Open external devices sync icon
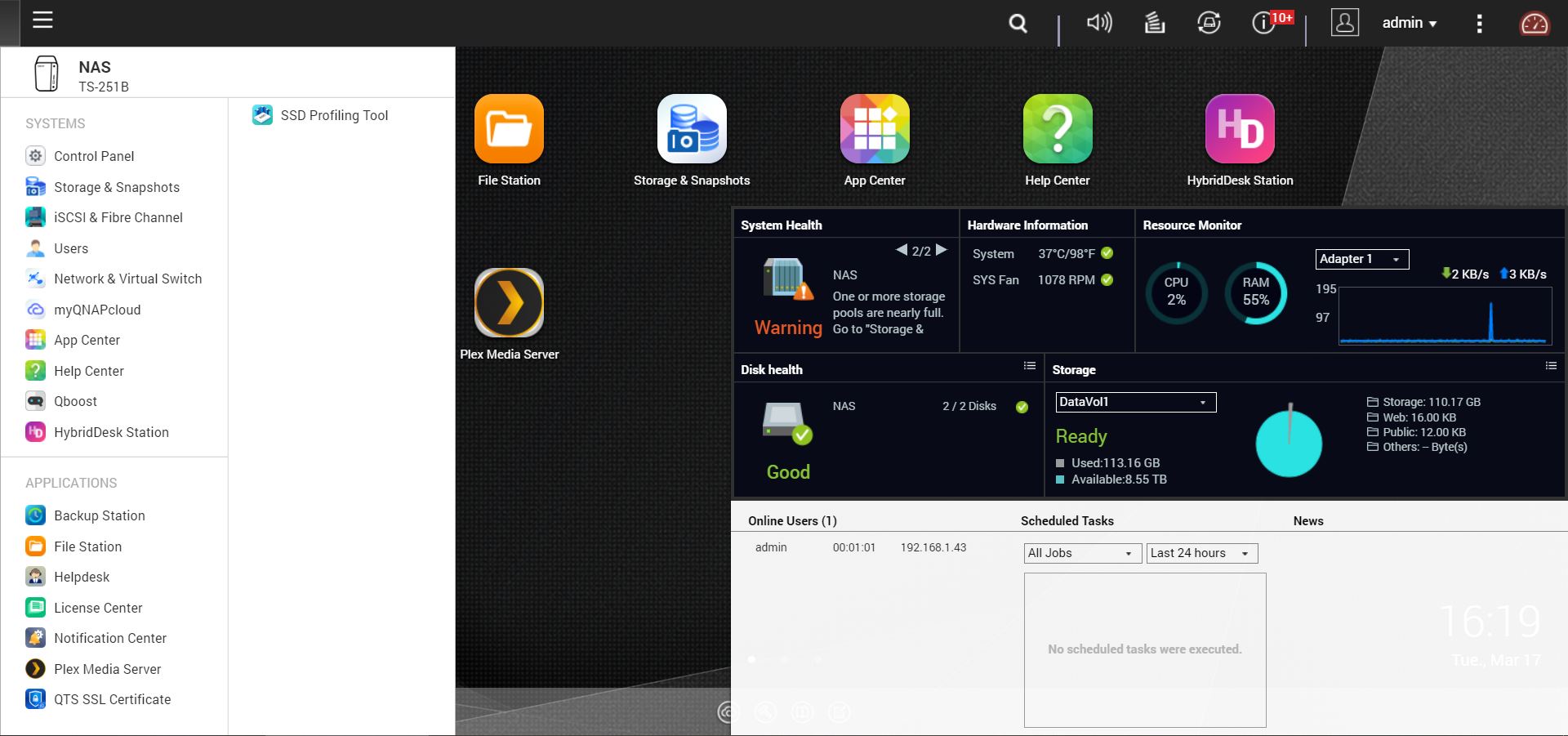 1209,23
